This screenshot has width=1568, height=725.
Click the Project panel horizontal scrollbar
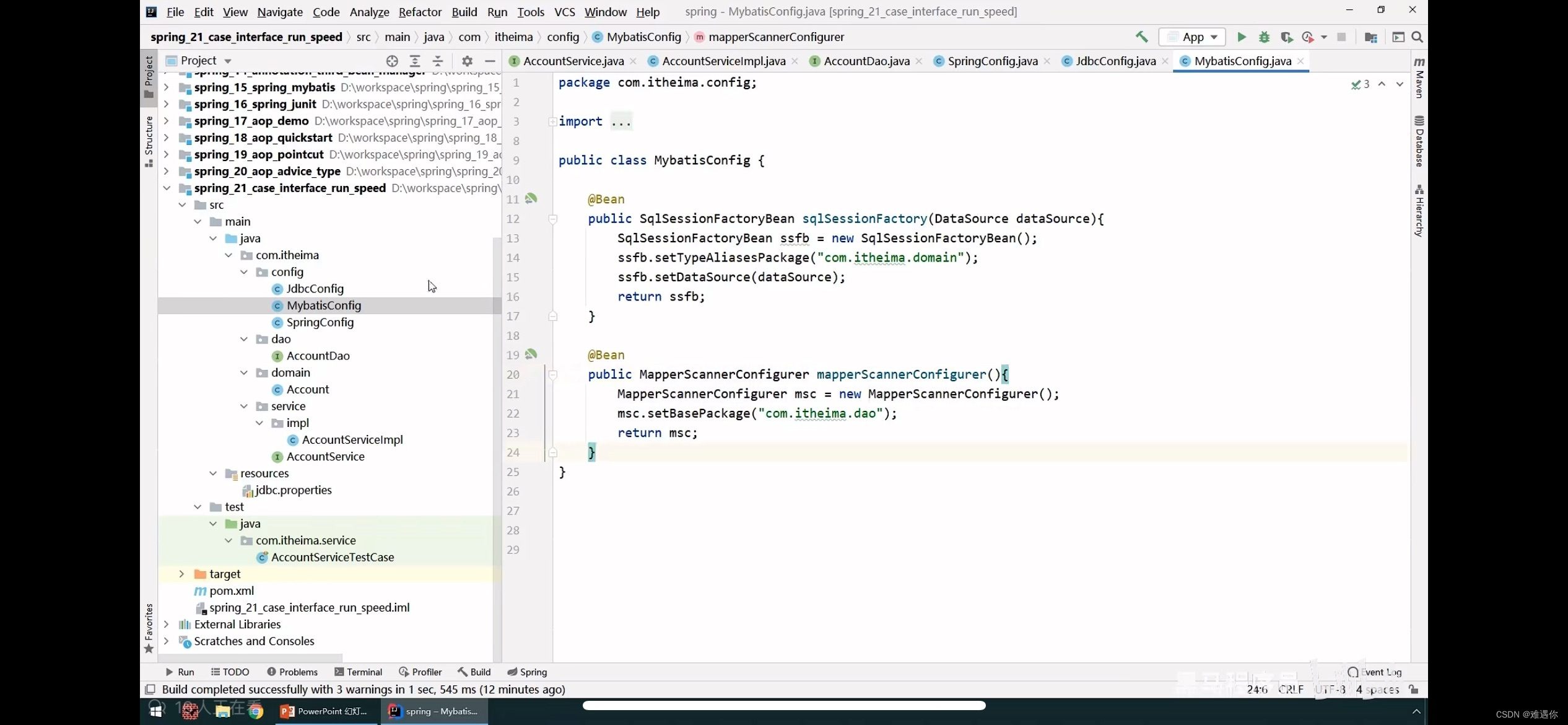250,657
